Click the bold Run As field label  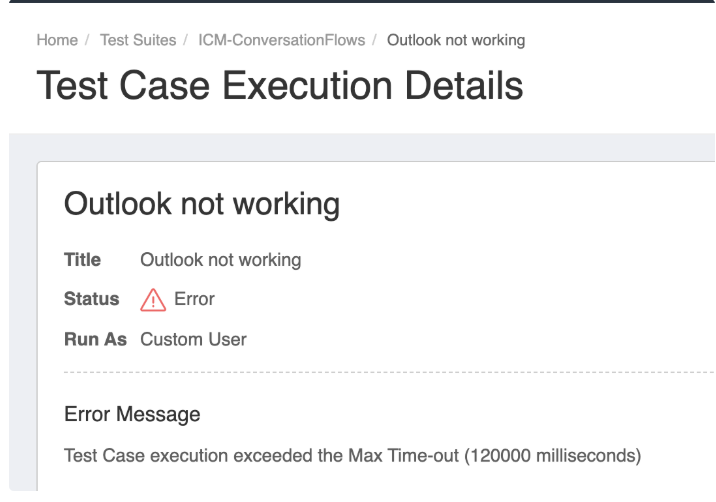[96, 339]
